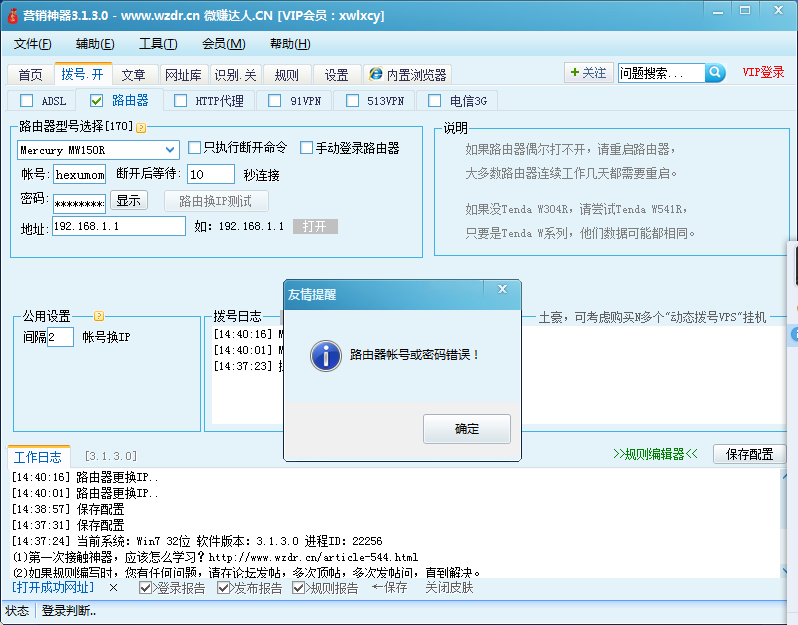Click the 保存配置 button
The image size is (798, 625).
pyautogui.click(x=749, y=453)
